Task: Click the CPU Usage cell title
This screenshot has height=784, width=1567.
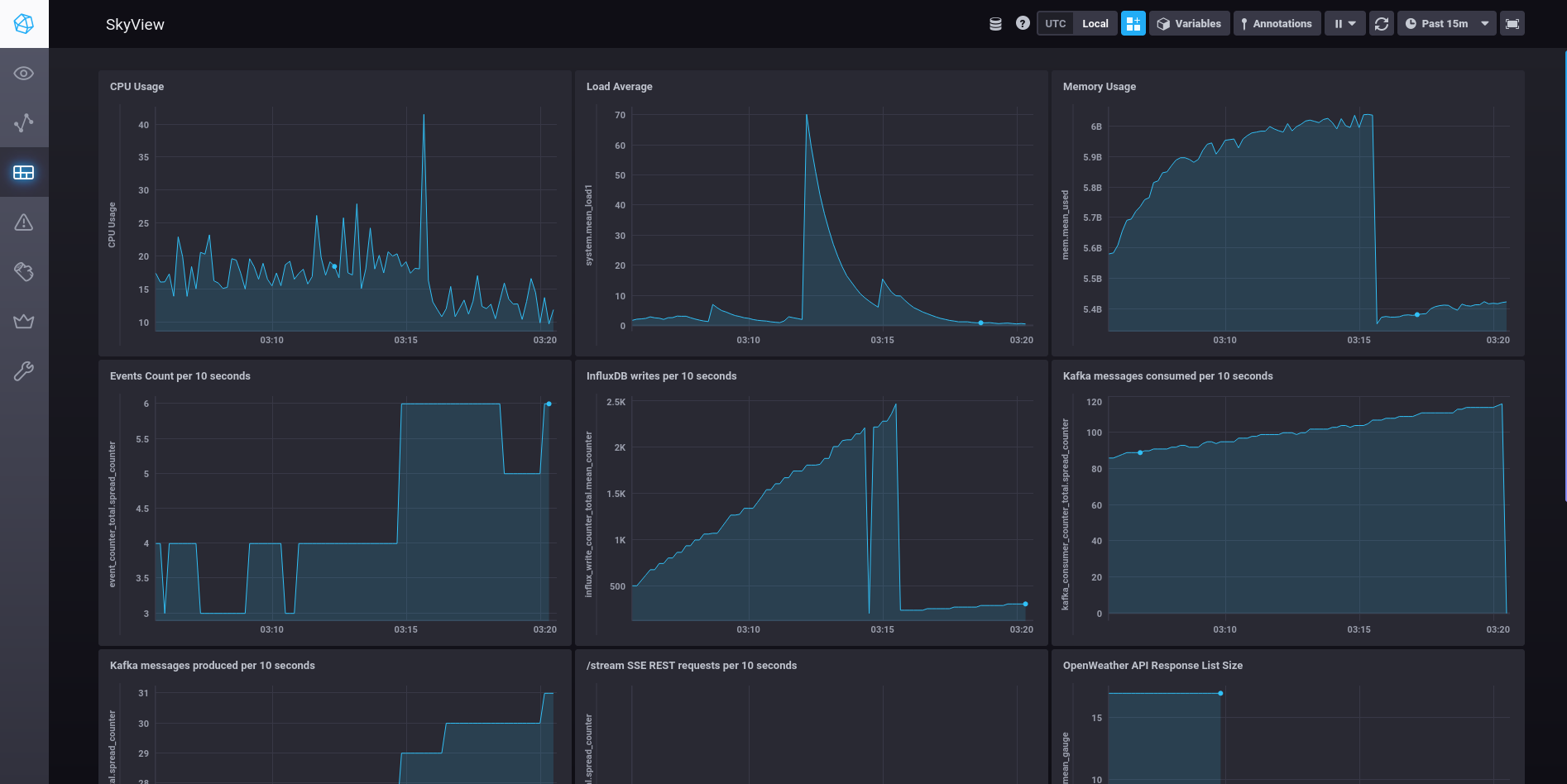Action: pos(137,87)
